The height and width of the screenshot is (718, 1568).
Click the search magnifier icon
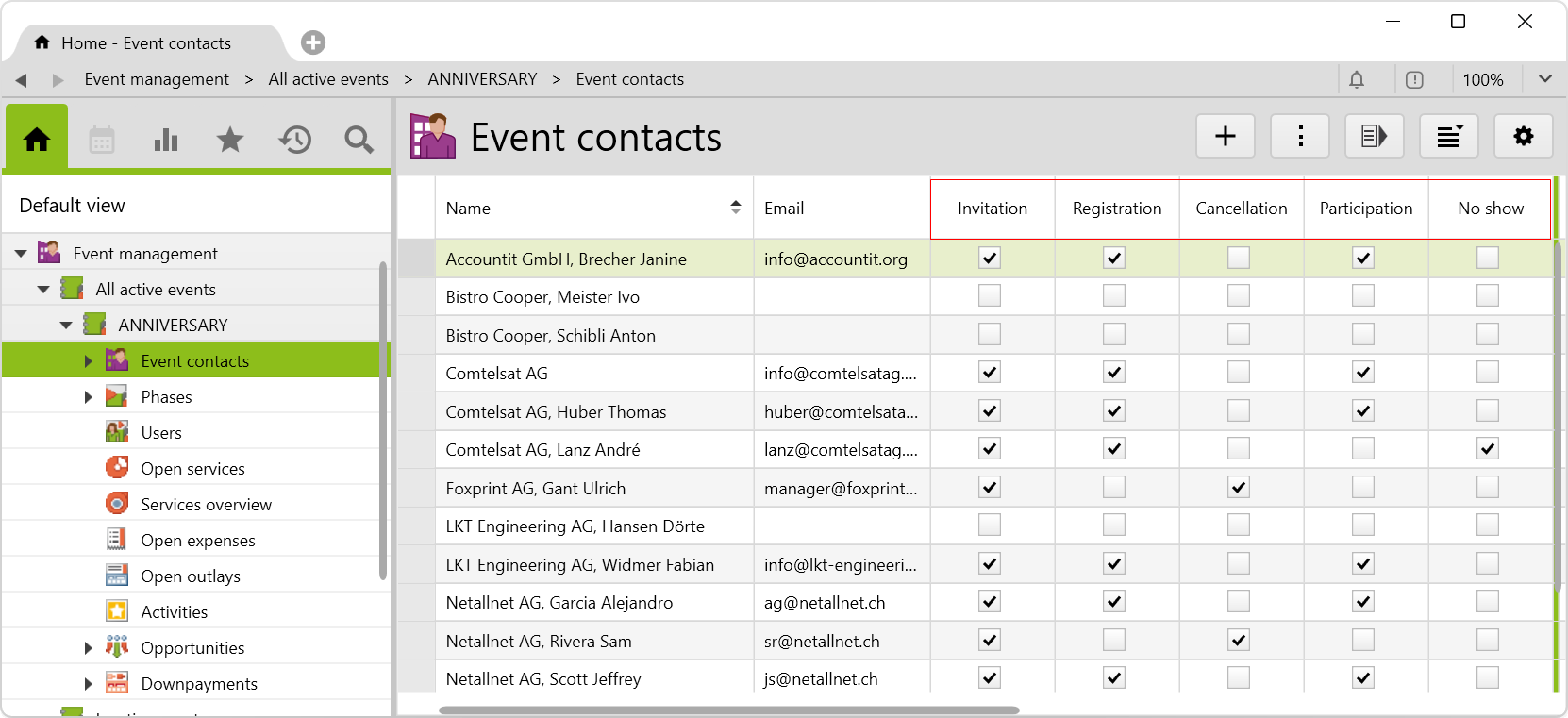pyautogui.click(x=359, y=141)
